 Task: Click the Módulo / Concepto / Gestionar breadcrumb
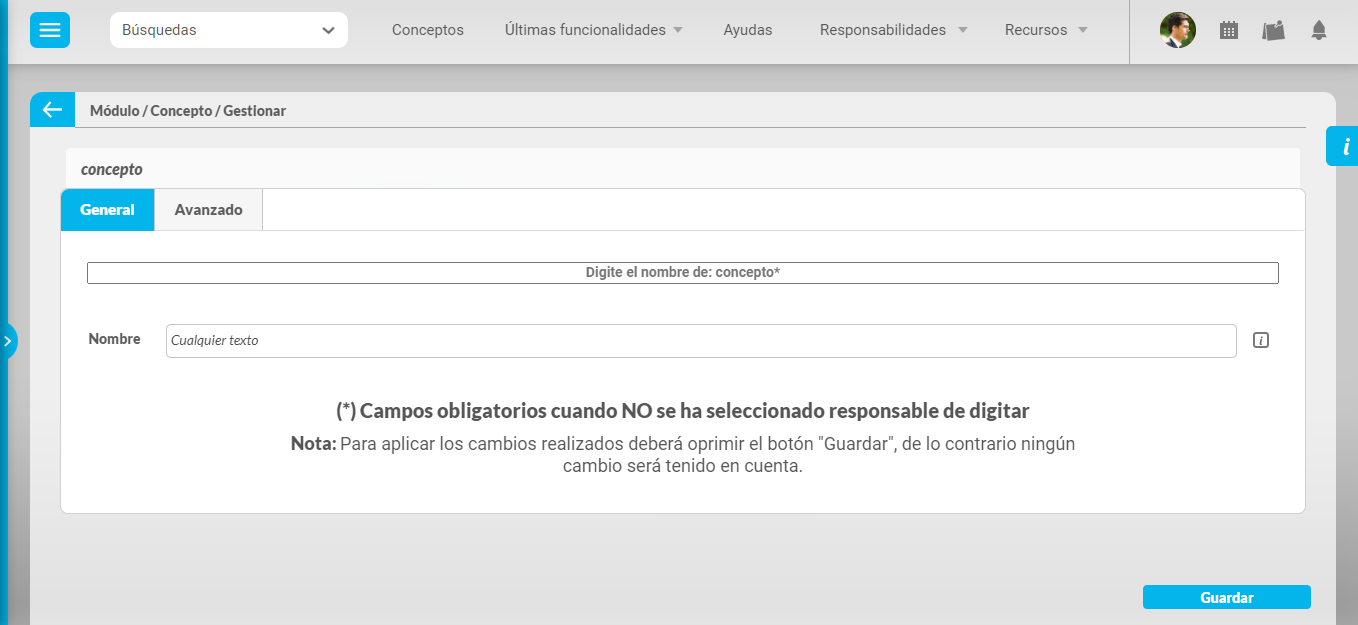pyautogui.click(x=188, y=111)
